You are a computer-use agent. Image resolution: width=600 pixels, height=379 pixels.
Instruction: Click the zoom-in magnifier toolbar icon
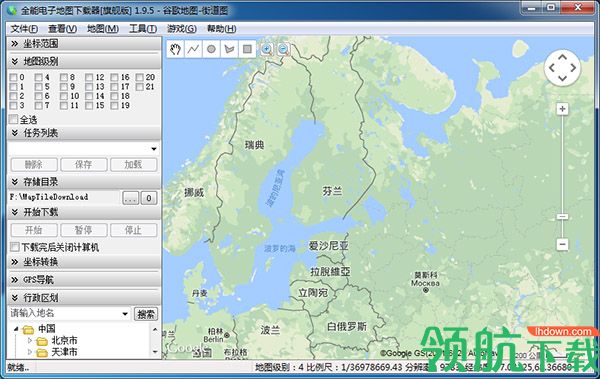tap(267, 49)
